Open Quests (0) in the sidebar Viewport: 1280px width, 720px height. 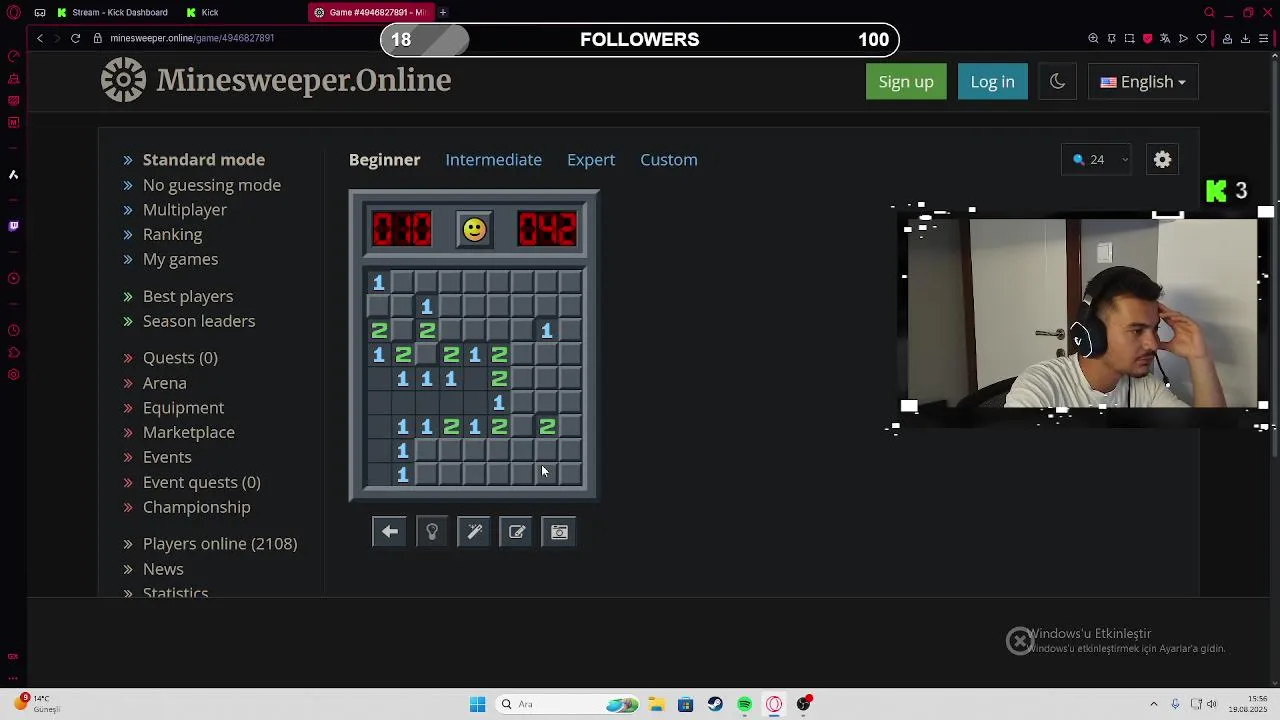[x=180, y=358]
